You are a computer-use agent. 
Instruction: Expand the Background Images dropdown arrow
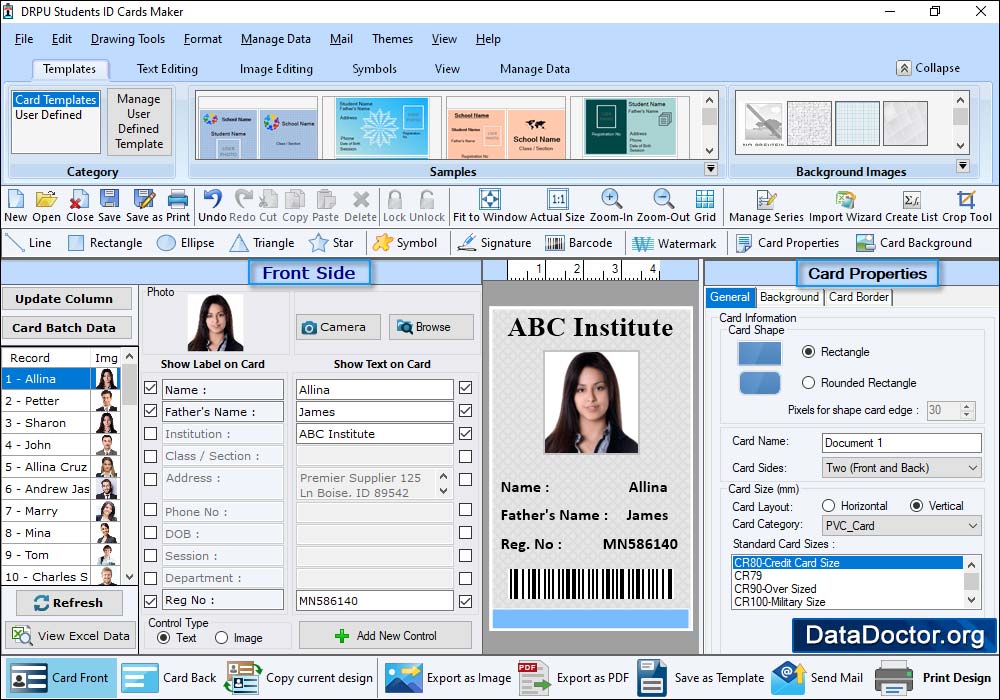(963, 166)
